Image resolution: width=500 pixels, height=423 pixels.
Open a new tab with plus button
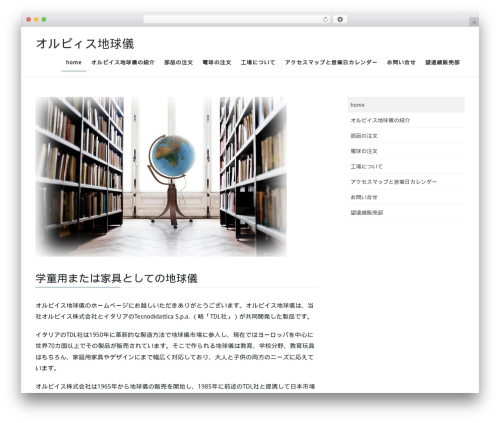pos(474,22)
